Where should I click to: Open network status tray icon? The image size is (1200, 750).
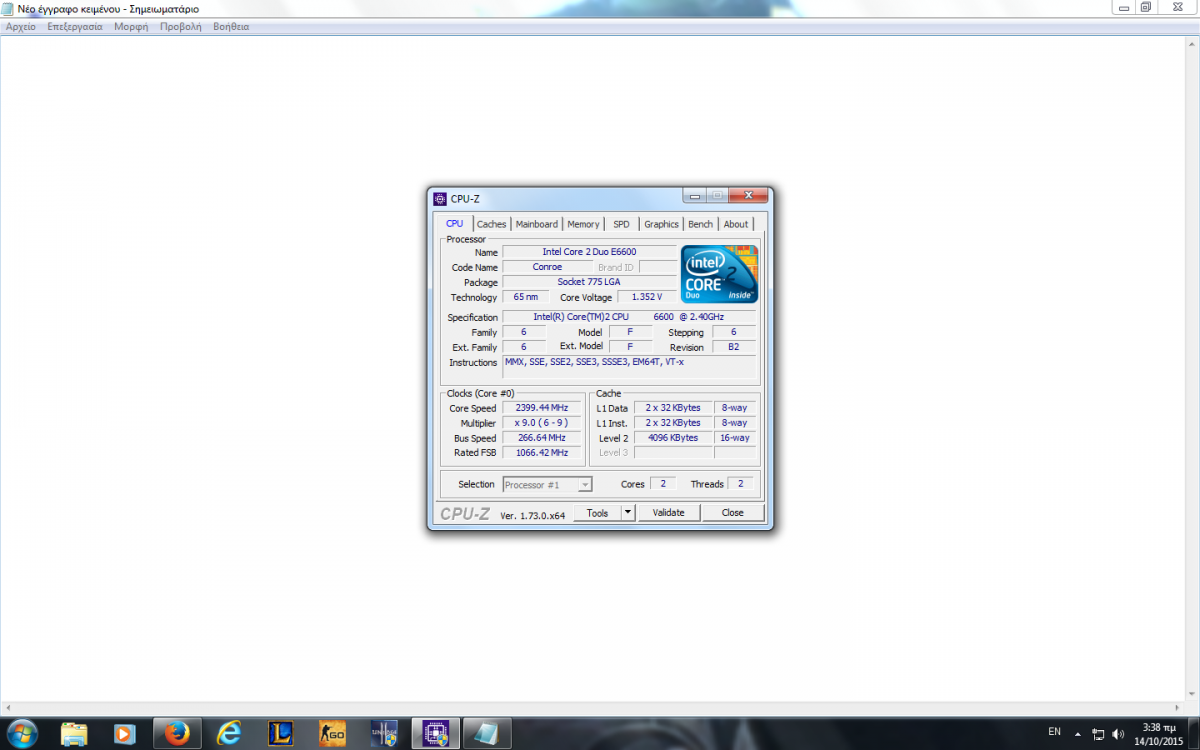click(x=1098, y=733)
